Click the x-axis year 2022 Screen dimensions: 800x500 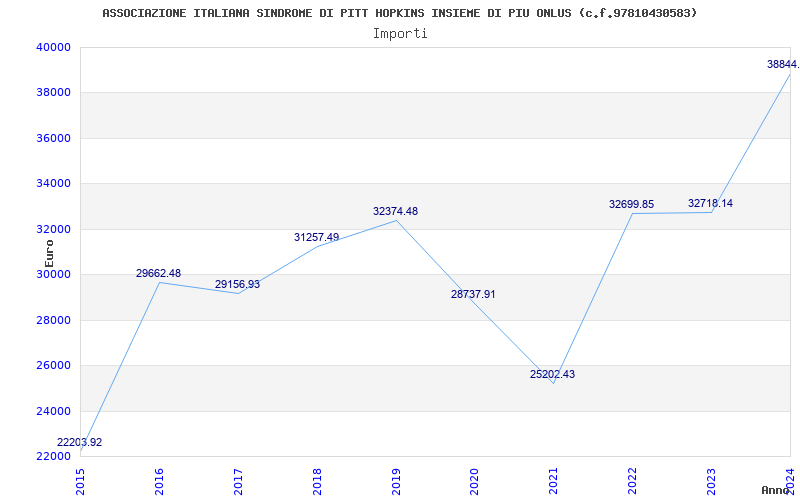pyautogui.click(x=633, y=482)
